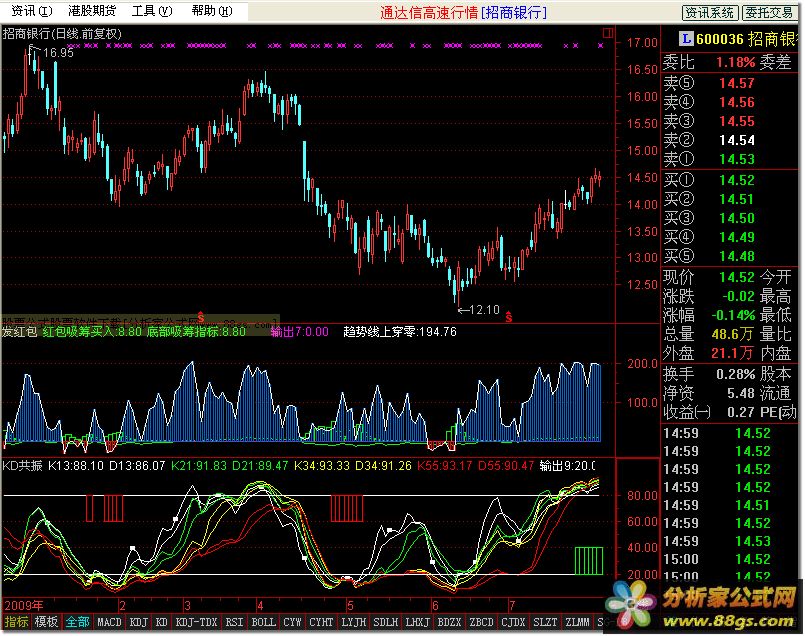
Task: Click the 资讯系统 button
Action: tap(710, 13)
